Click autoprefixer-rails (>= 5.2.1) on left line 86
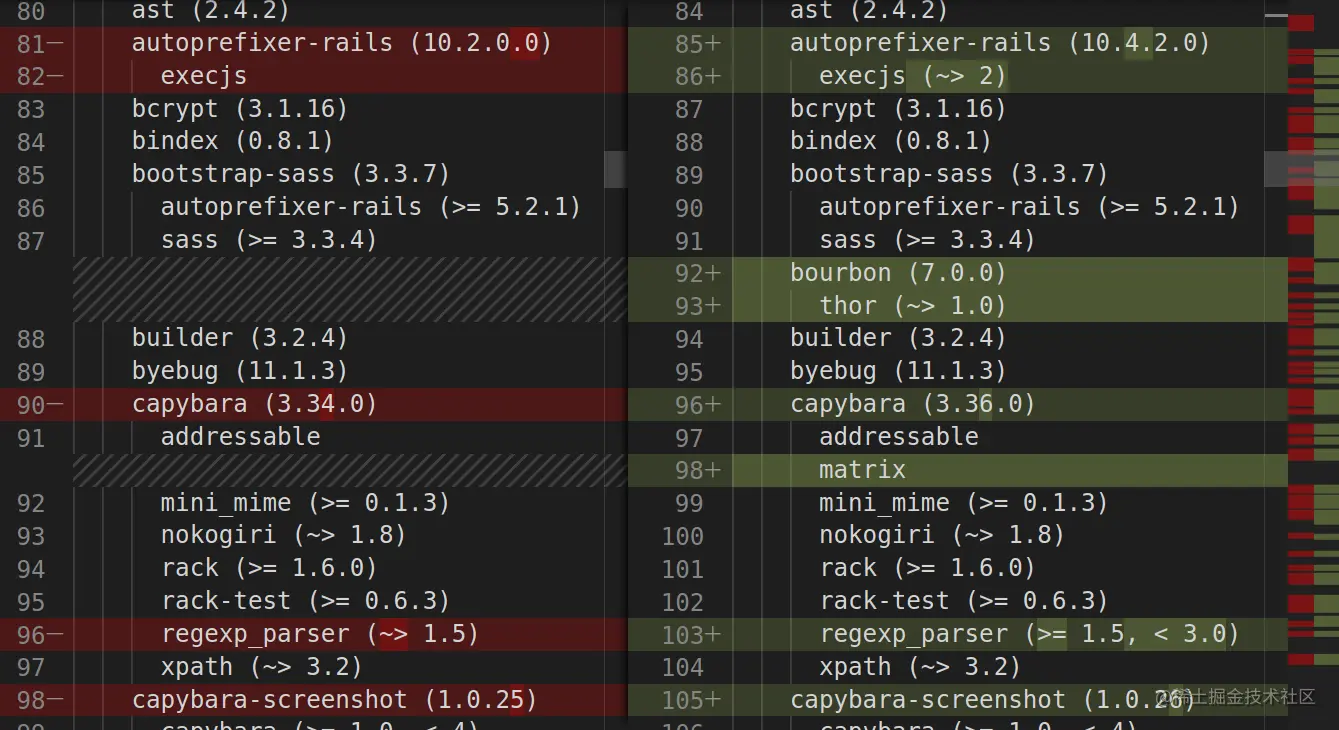 coord(371,207)
